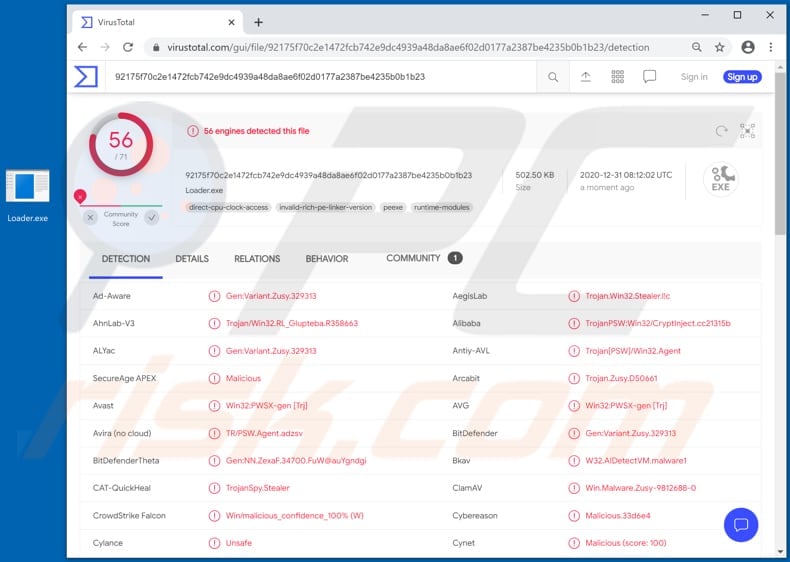Click the Loader.exe file name text
This screenshot has height=562, width=790.
(x=204, y=191)
